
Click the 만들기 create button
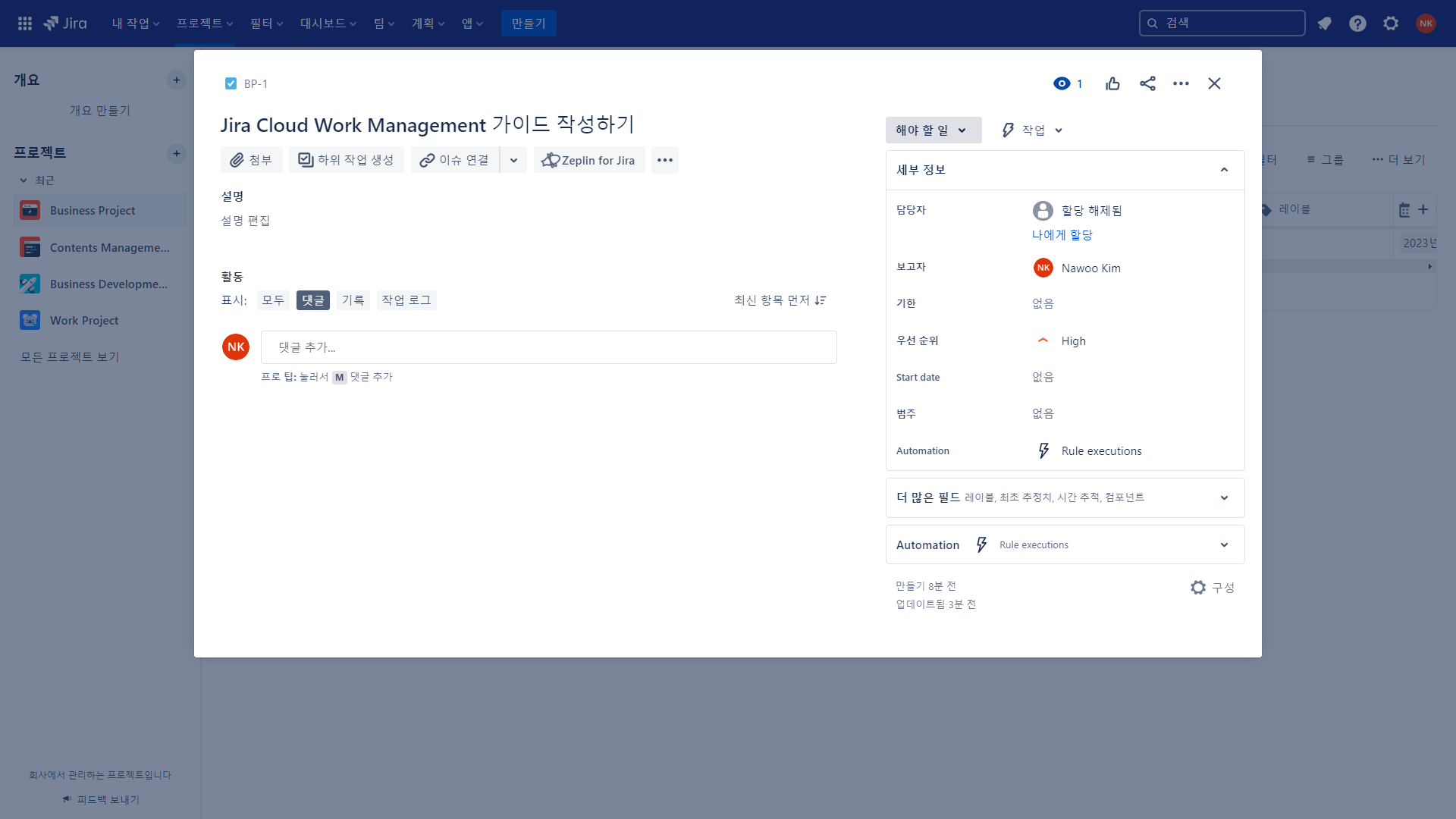click(529, 24)
